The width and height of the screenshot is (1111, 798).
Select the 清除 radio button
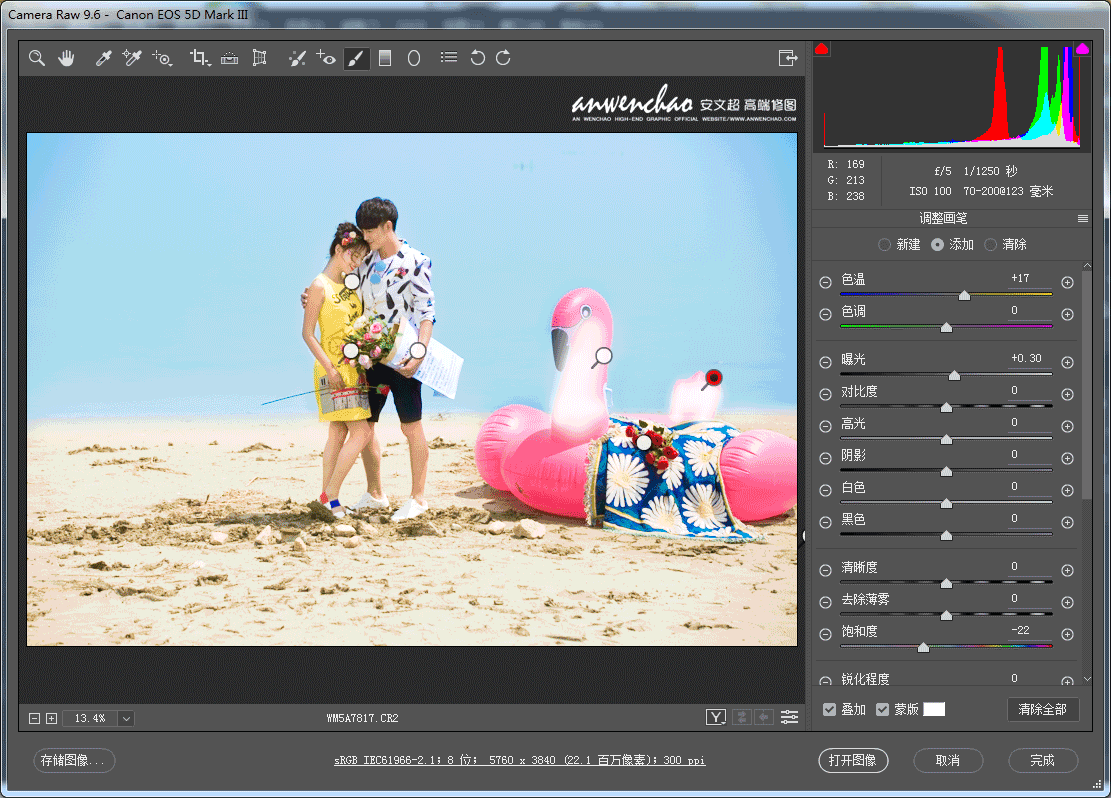pos(991,245)
